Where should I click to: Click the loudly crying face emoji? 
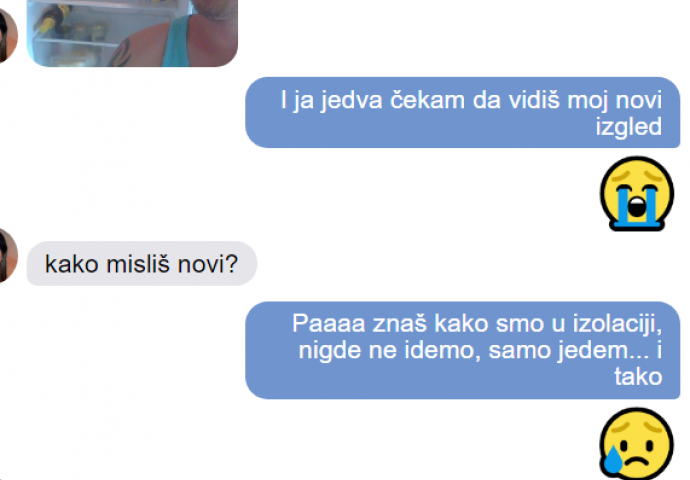click(637, 194)
